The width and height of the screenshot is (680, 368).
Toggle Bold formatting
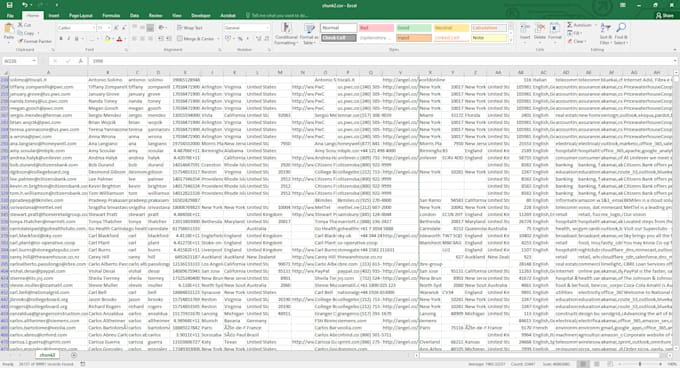61,39
